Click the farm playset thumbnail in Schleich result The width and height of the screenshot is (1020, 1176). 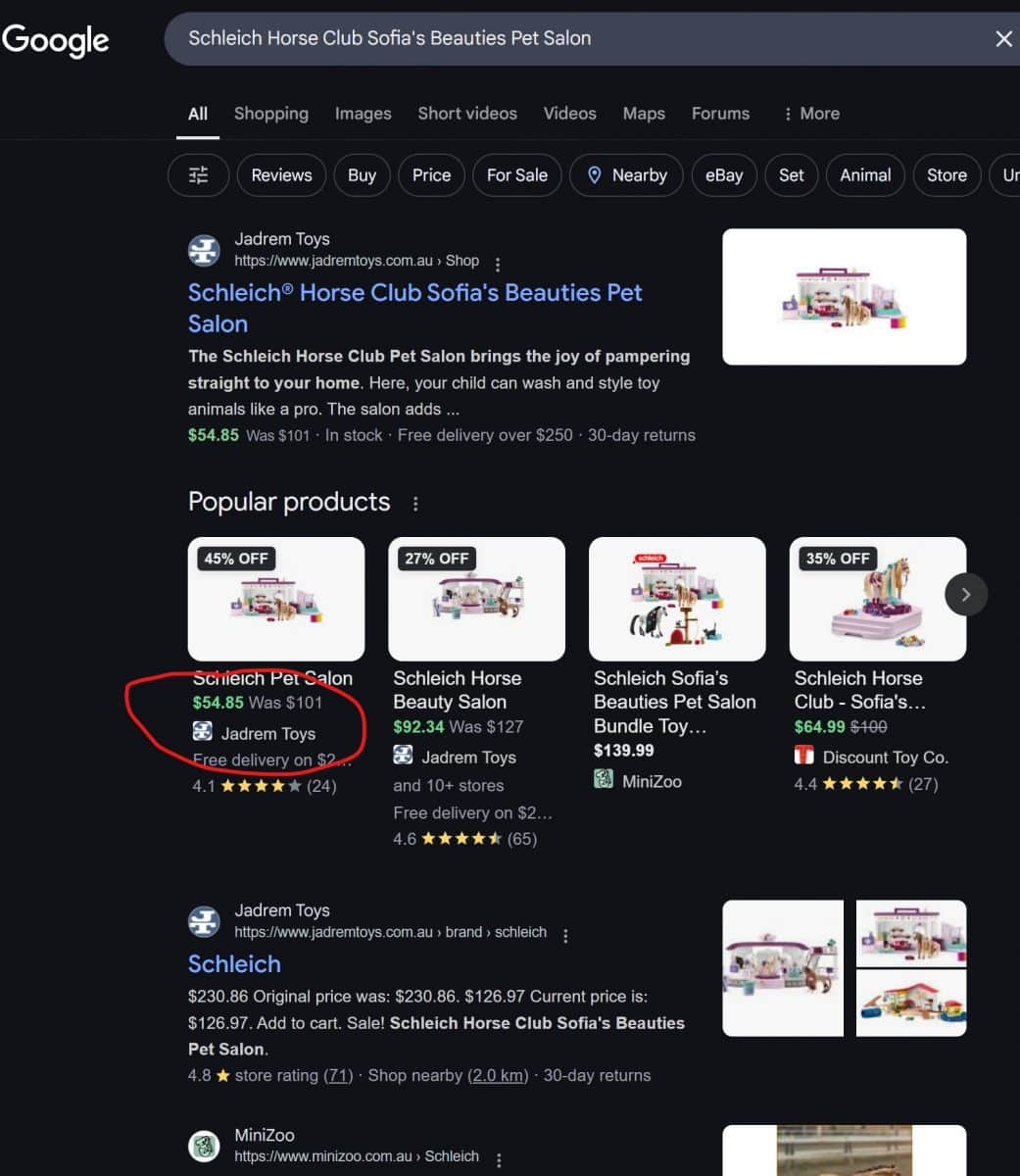coord(911,1004)
